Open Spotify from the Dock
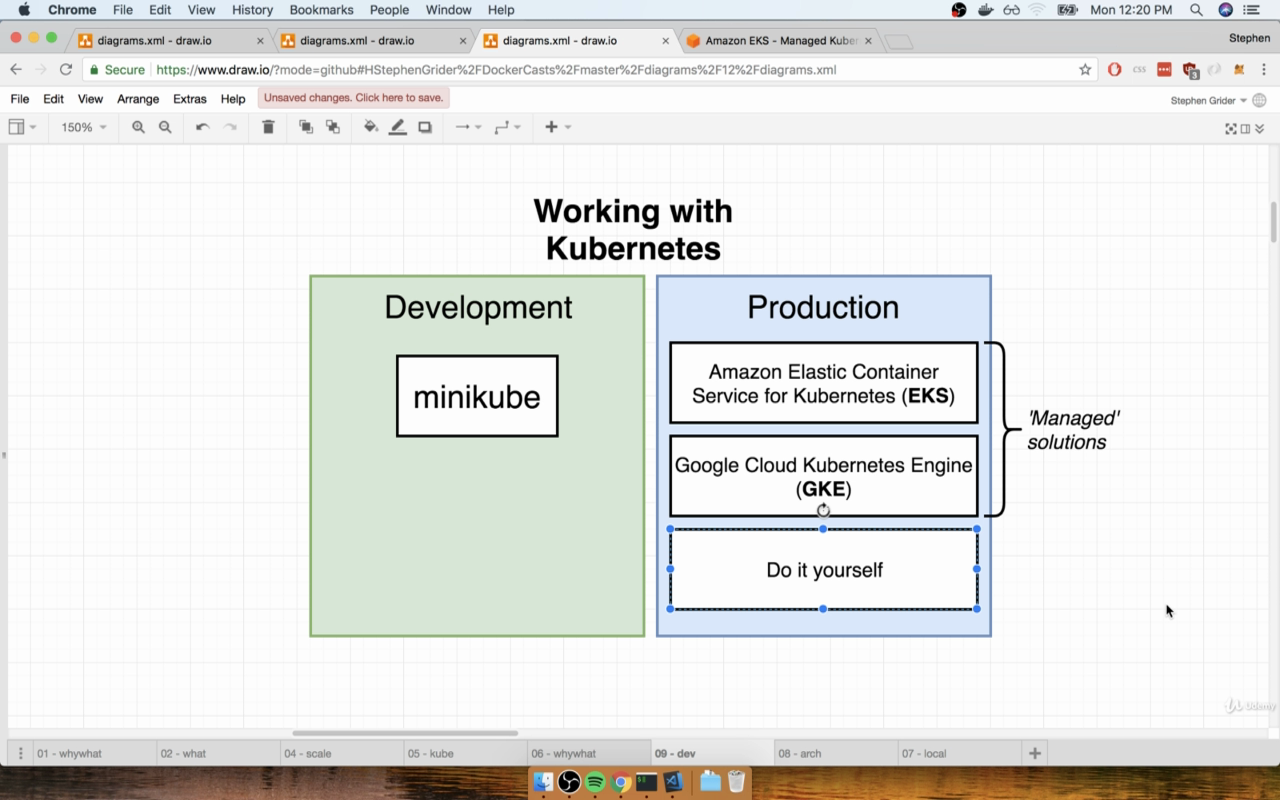 point(595,782)
